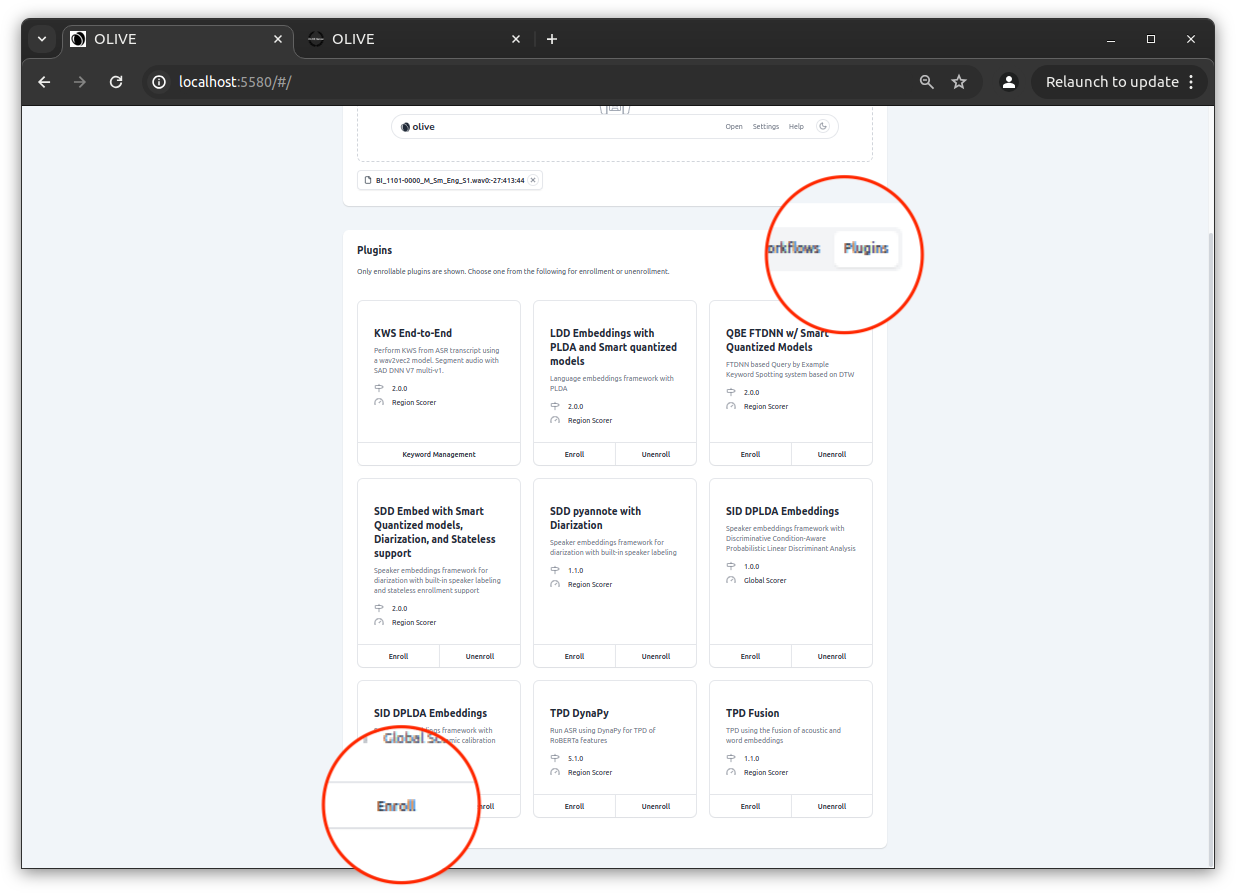Switch to the Plugins view toggle

(865, 248)
